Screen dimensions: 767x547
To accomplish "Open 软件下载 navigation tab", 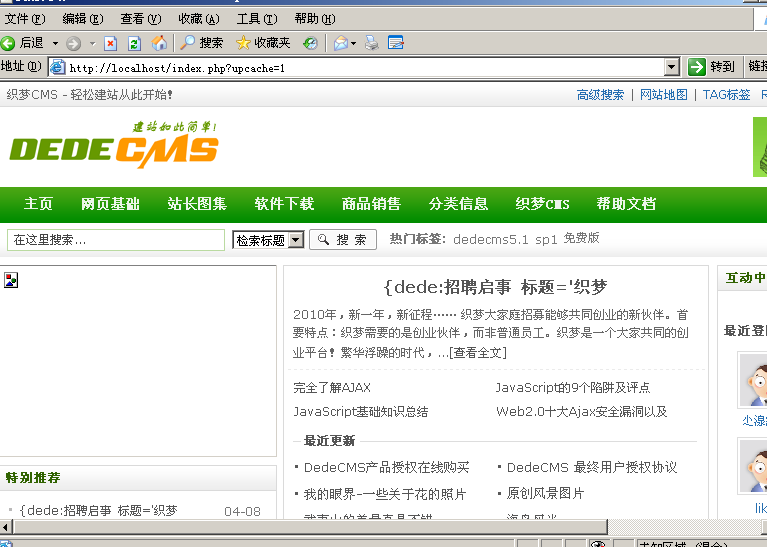I will tap(284, 204).
